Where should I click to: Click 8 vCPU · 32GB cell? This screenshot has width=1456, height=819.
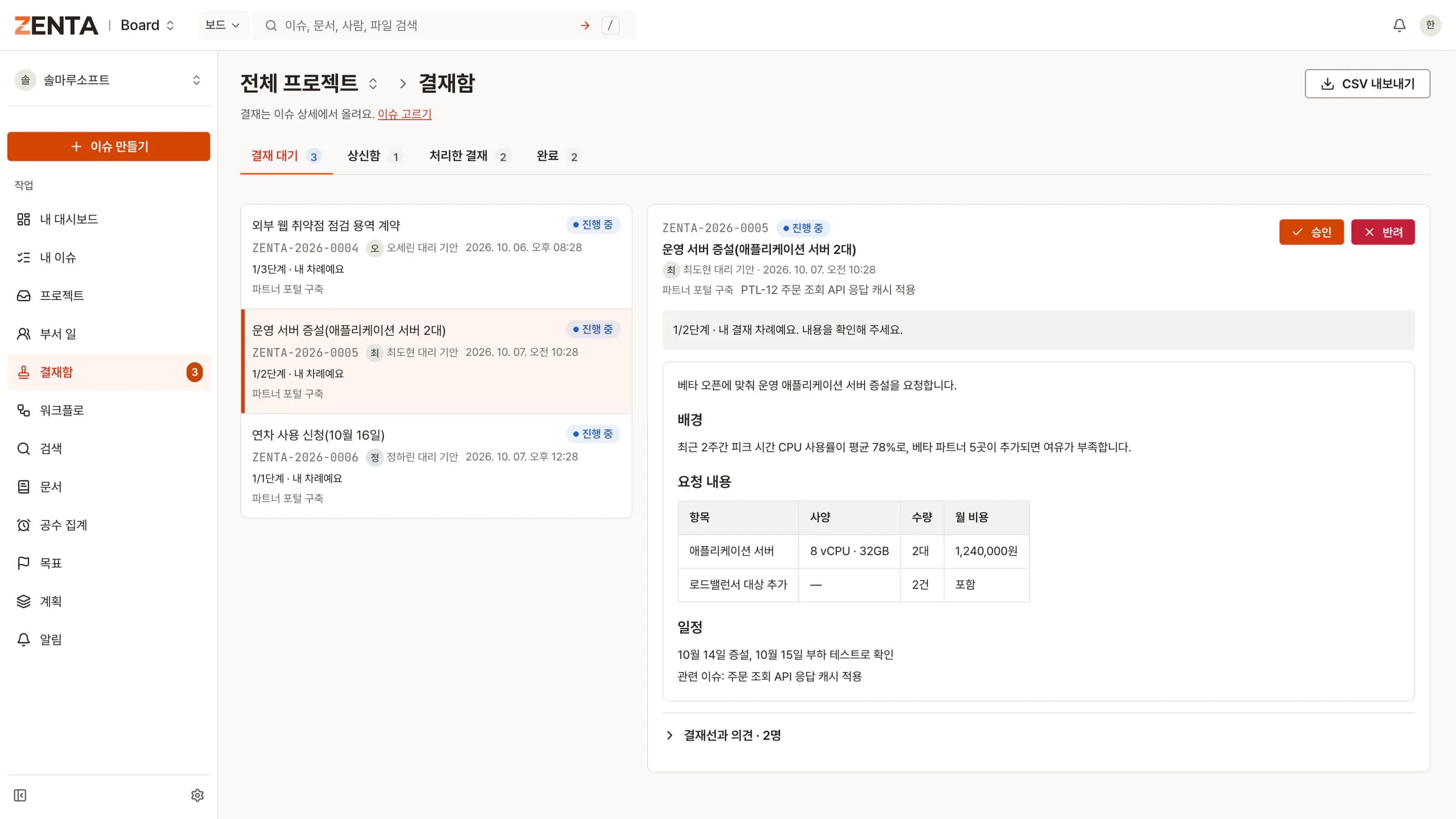click(849, 551)
